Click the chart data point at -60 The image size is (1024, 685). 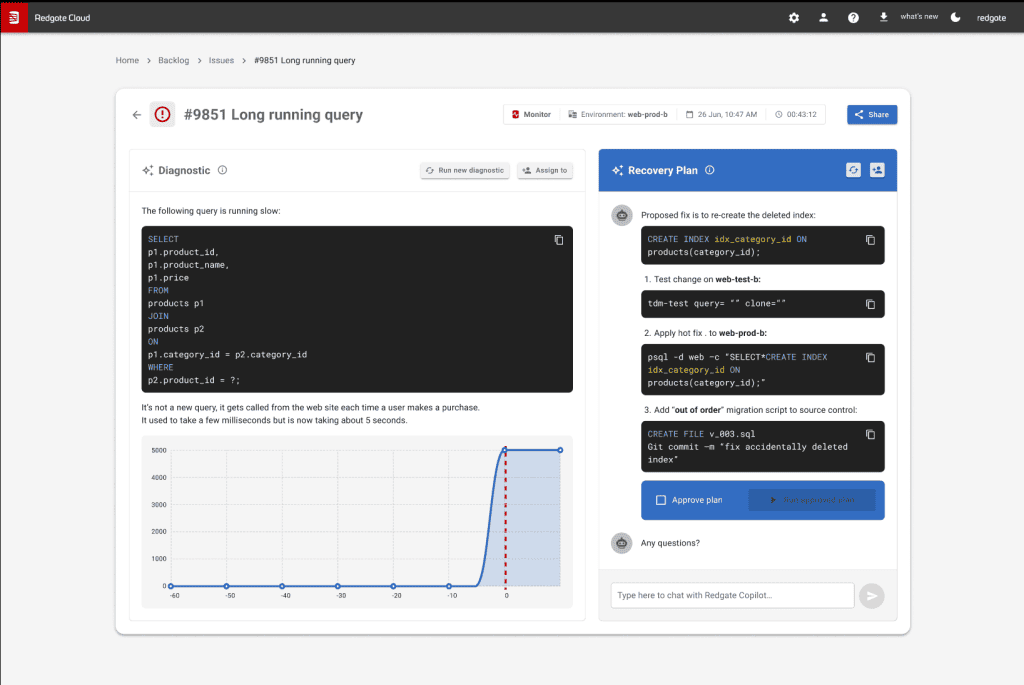point(171,586)
